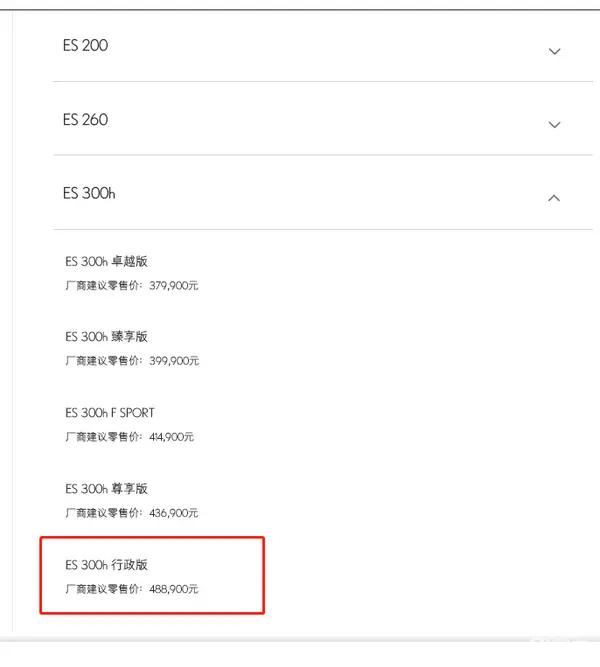Screen dimensions: 600x667
Task: Click the 436,900元 price line
Action: pos(132,513)
